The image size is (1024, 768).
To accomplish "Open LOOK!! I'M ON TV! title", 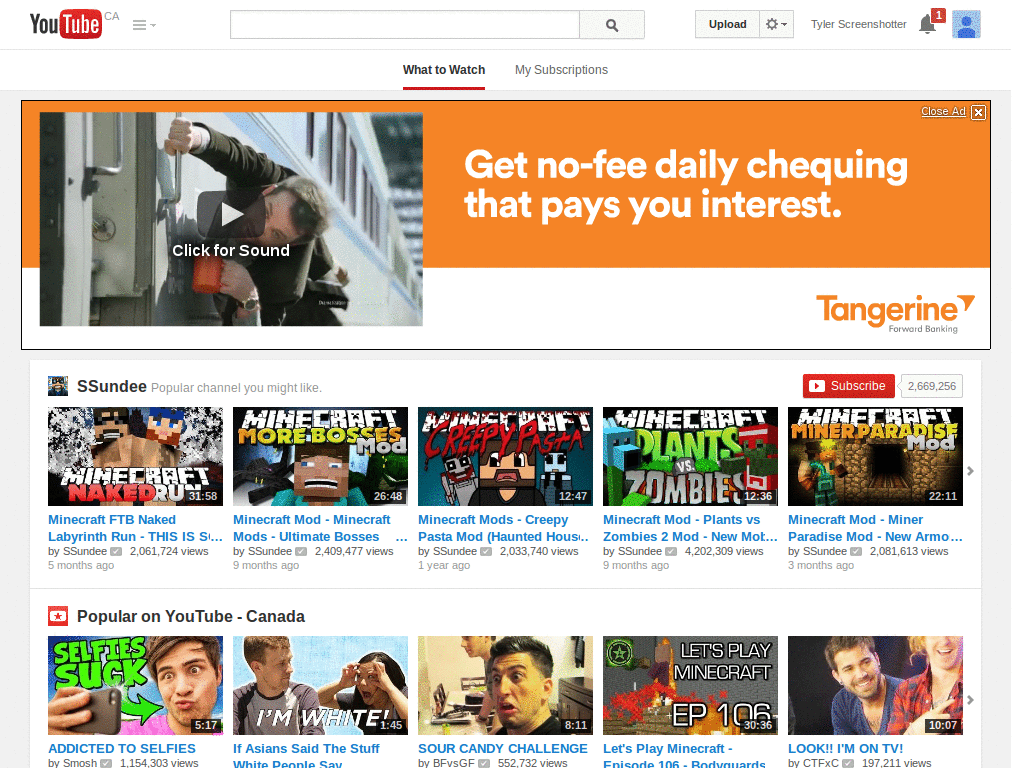I will [846, 748].
